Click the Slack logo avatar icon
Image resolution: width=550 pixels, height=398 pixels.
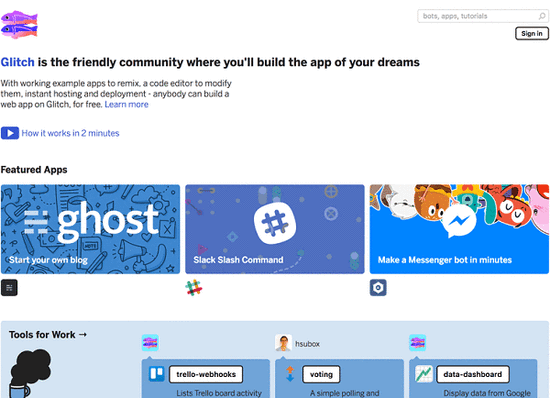(194, 288)
